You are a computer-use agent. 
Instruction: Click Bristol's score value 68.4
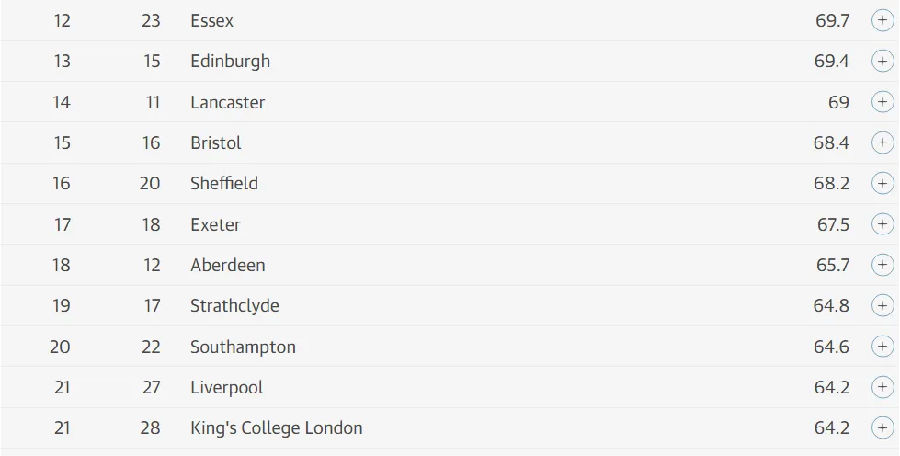tap(831, 143)
